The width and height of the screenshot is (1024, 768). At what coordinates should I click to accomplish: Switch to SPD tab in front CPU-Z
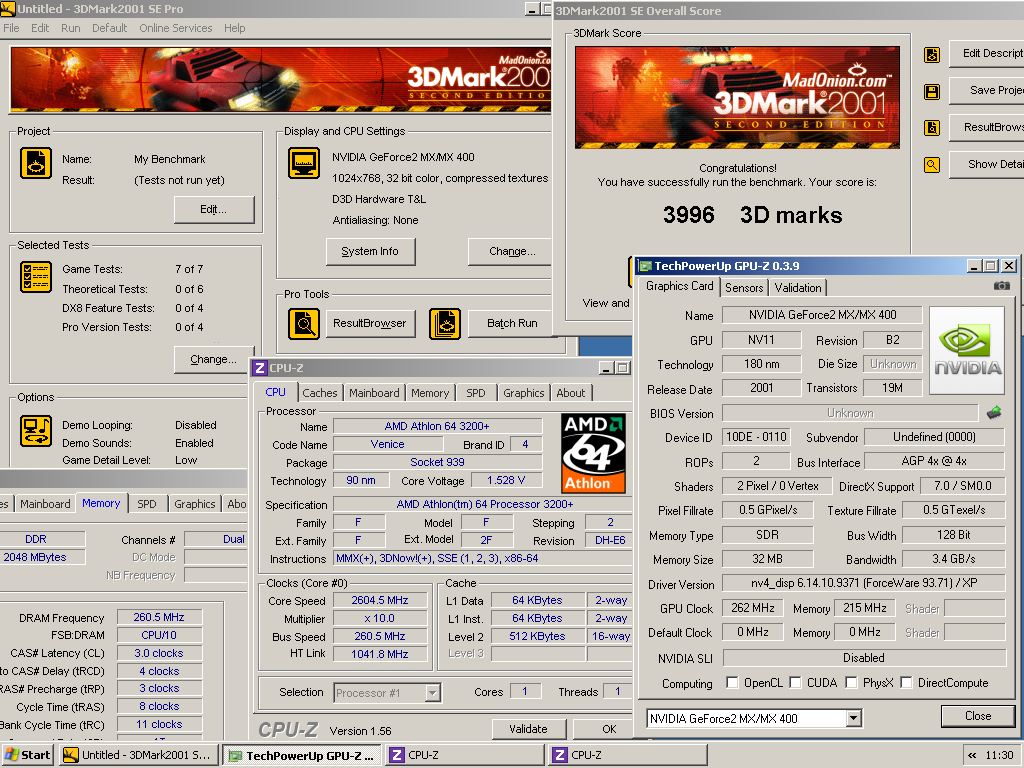(475, 393)
